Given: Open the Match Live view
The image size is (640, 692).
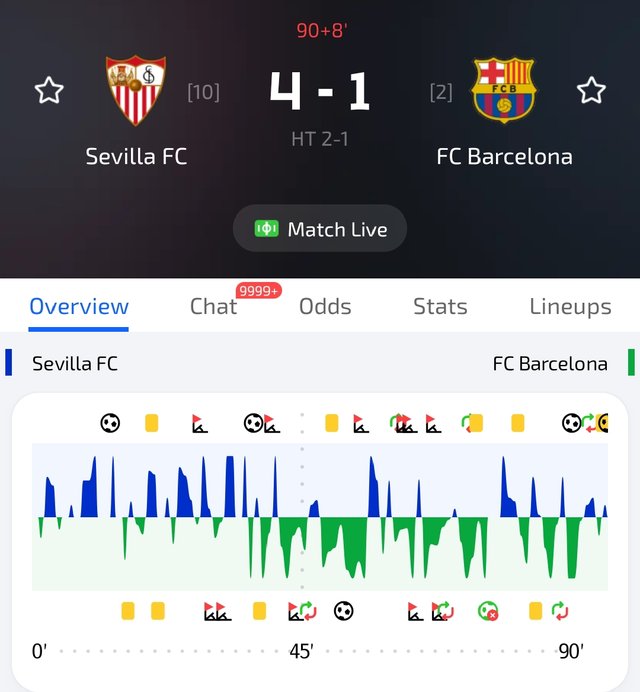Looking at the screenshot, I should click(x=320, y=229).
